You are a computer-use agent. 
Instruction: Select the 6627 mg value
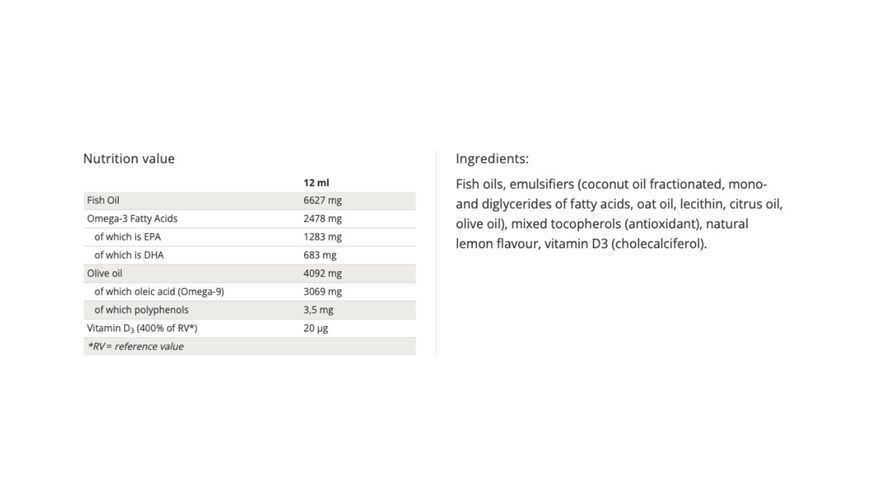(x=322, y=200)
